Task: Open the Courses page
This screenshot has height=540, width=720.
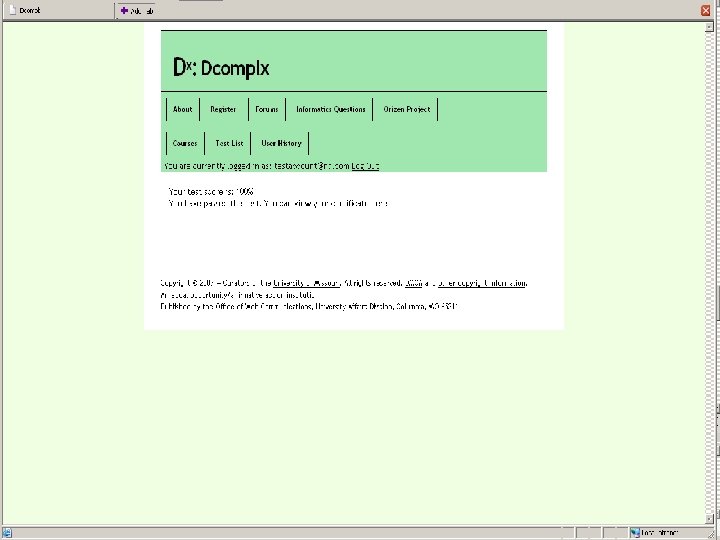Action: [x=185, y=143]
